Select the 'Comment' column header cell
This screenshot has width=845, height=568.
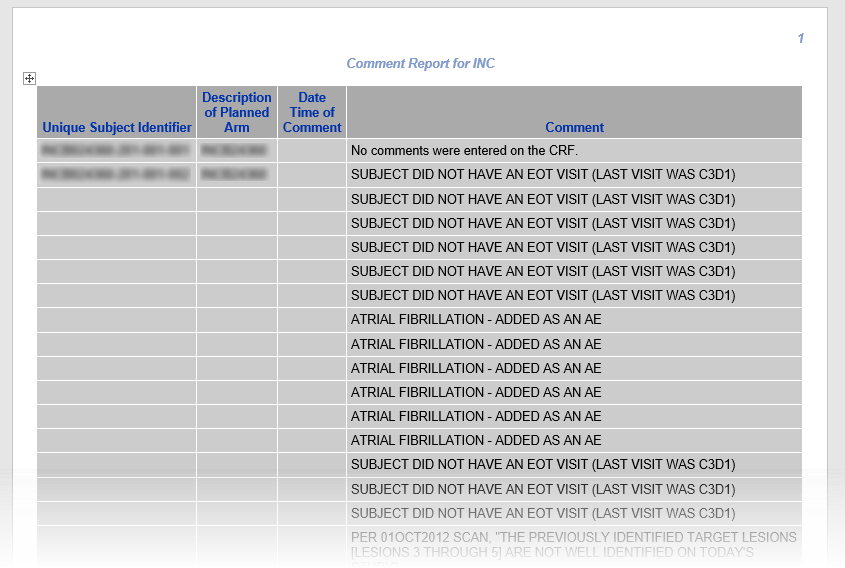(574, 128)
